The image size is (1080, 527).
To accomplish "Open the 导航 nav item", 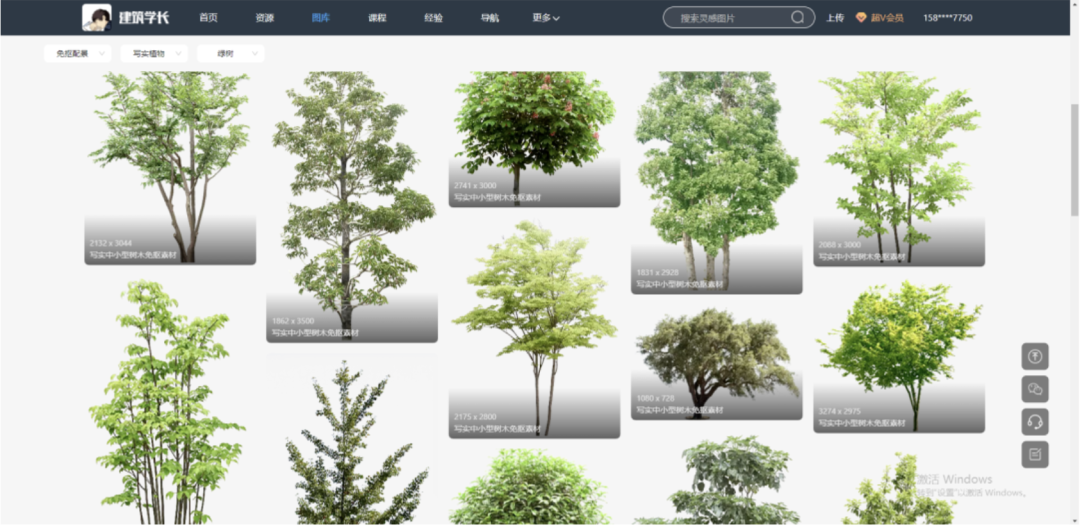I will pos(490,18).
